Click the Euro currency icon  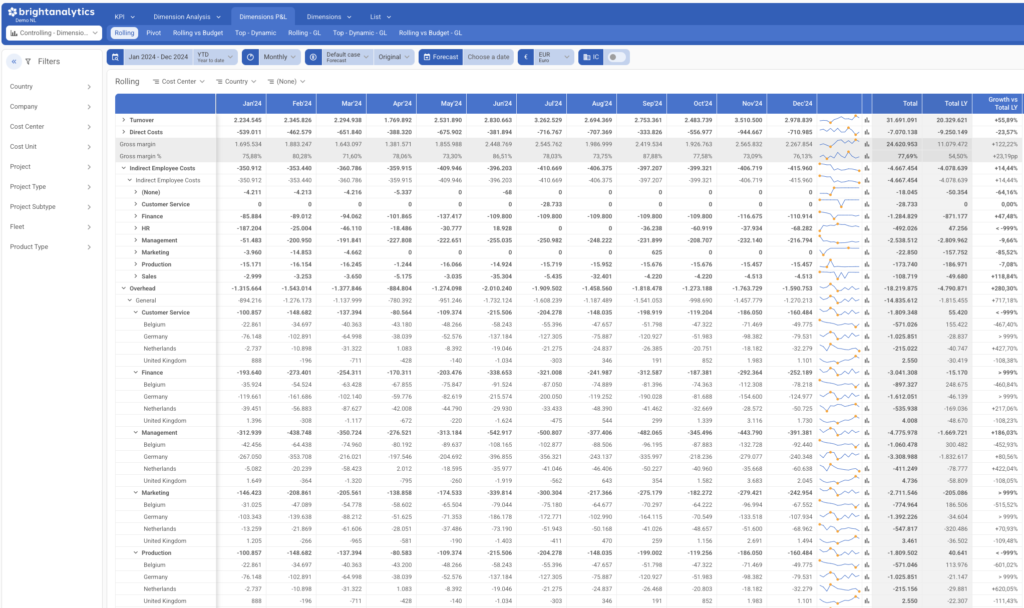point(526,57)
